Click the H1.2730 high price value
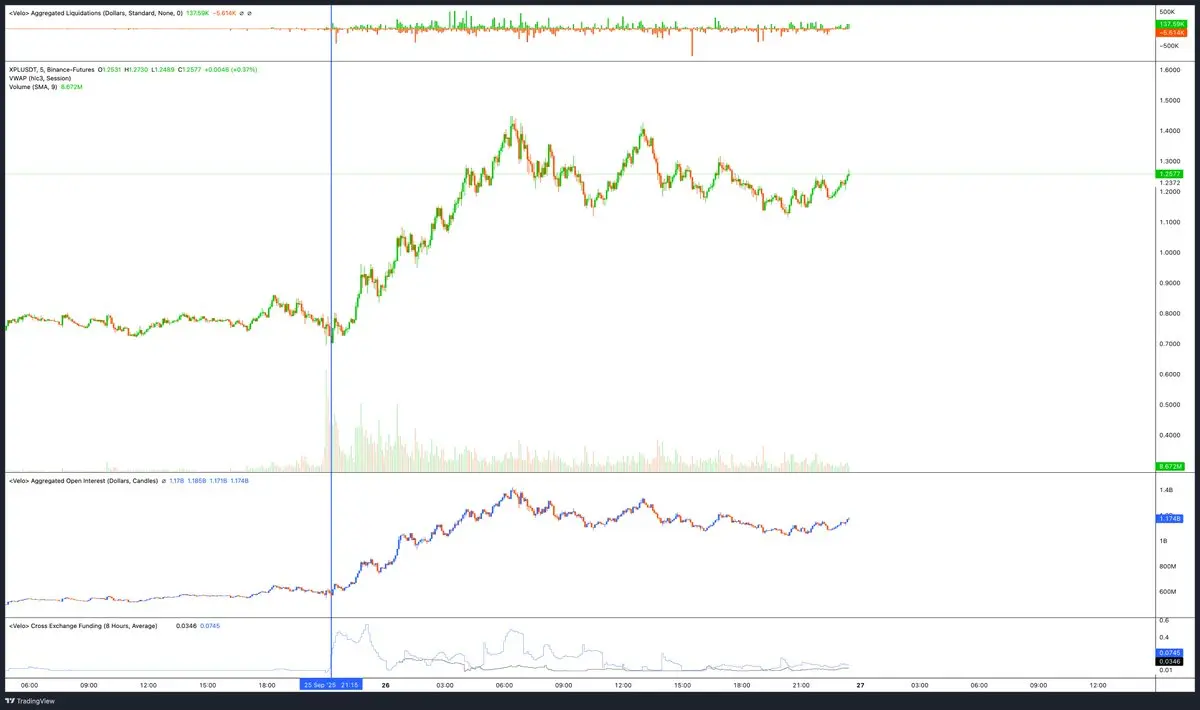The image size is (1200, 710). 137,70
